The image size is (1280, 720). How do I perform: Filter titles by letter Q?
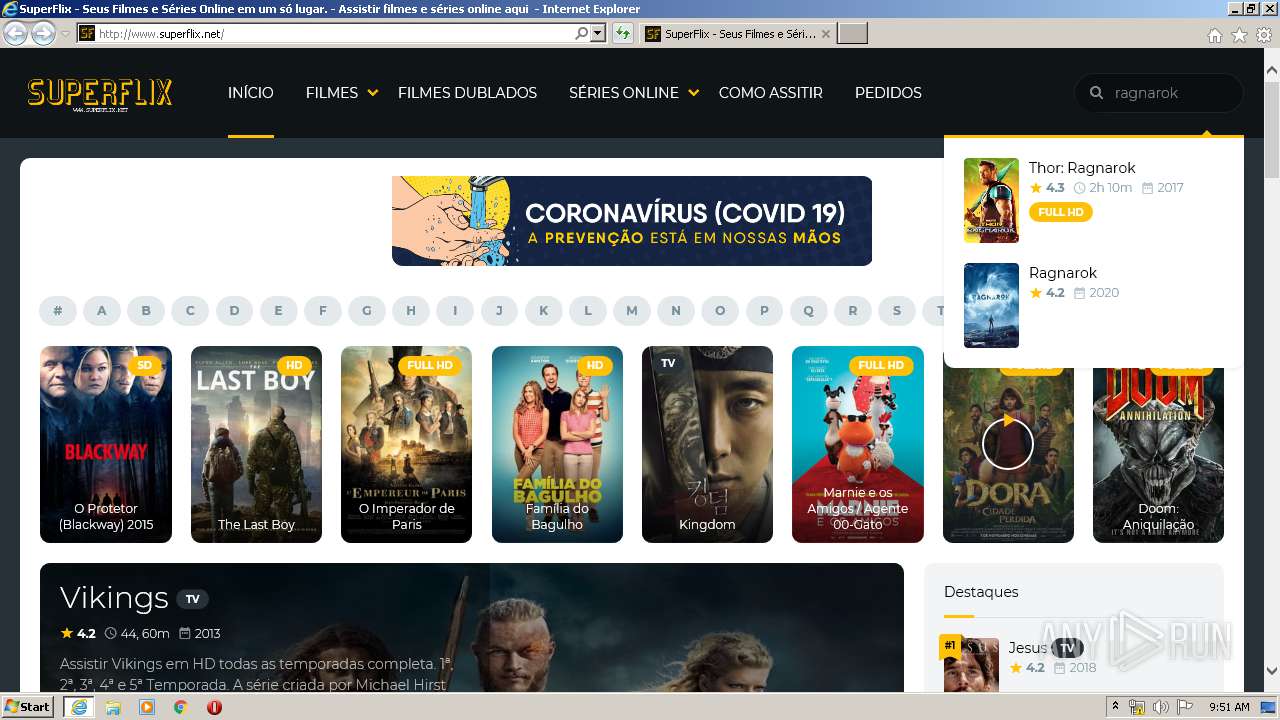point(809,311)
